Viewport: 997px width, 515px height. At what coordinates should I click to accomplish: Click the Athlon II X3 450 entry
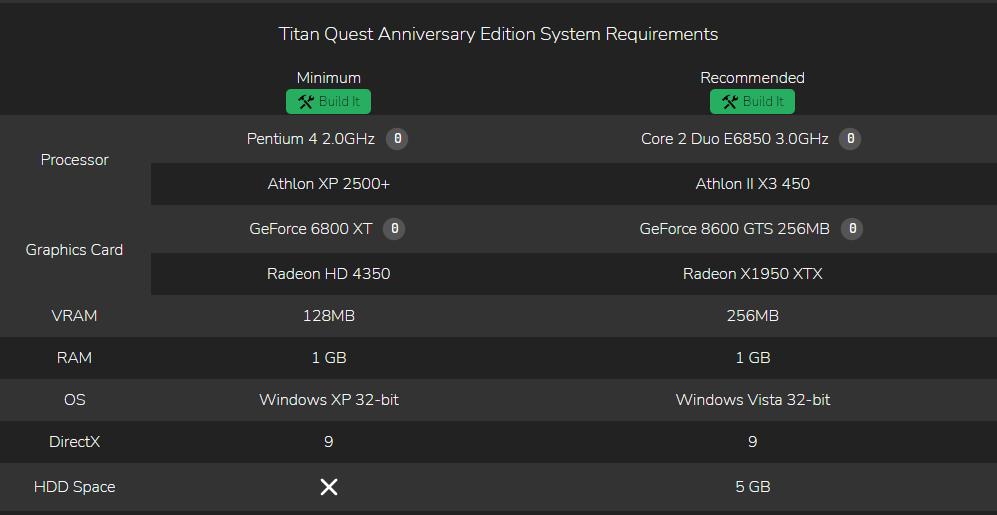(x=752, y=184)
